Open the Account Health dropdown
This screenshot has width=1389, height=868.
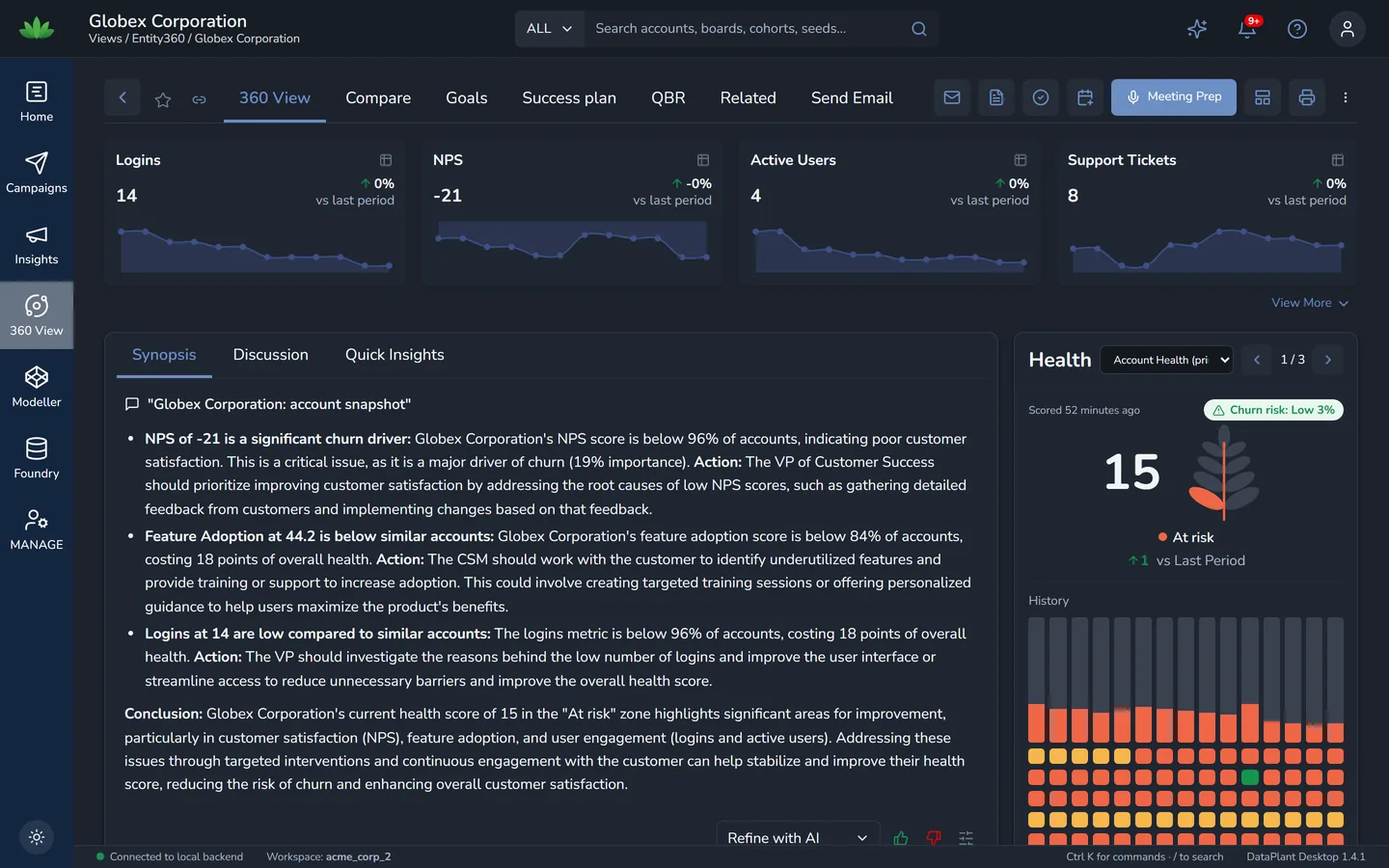coord(1166,360)
